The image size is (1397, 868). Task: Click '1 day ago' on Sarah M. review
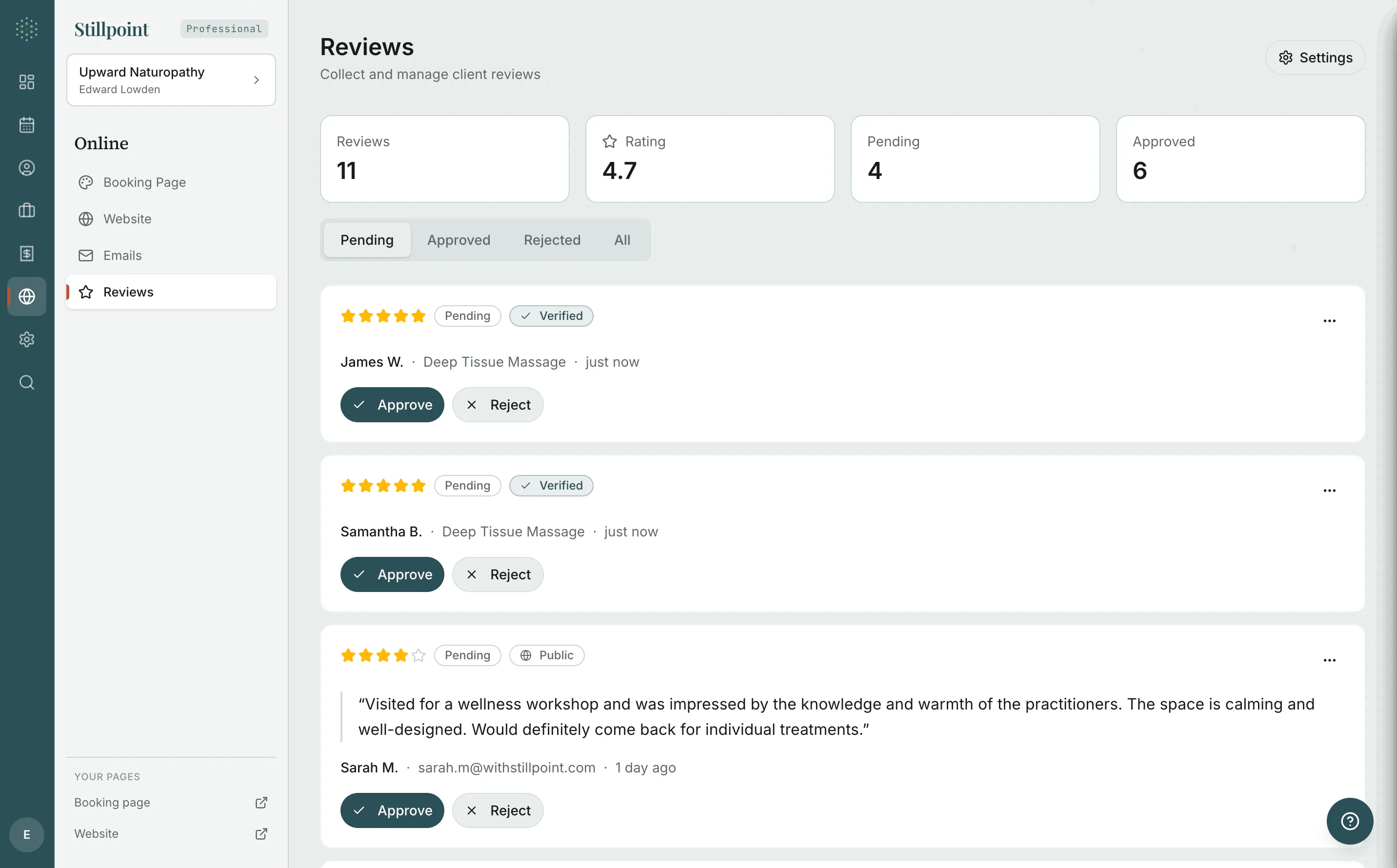click(645, 768)
